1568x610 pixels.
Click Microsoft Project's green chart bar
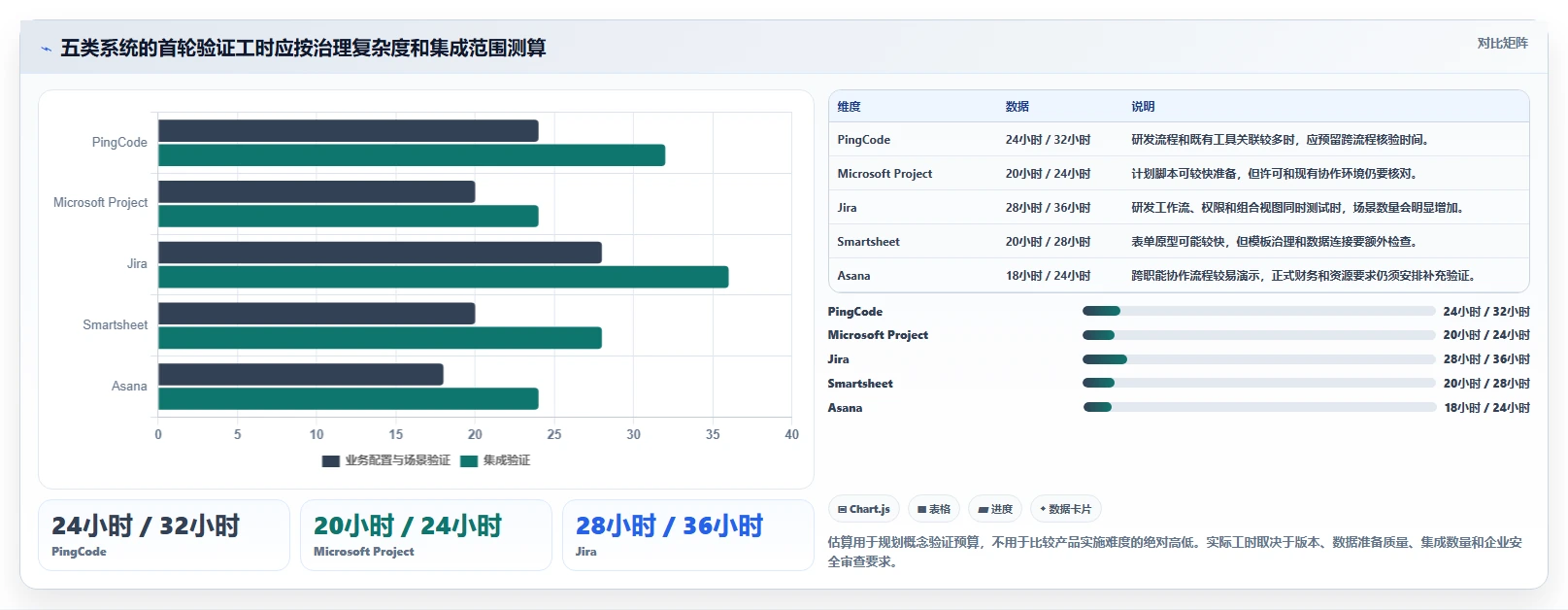coord(349,216)
